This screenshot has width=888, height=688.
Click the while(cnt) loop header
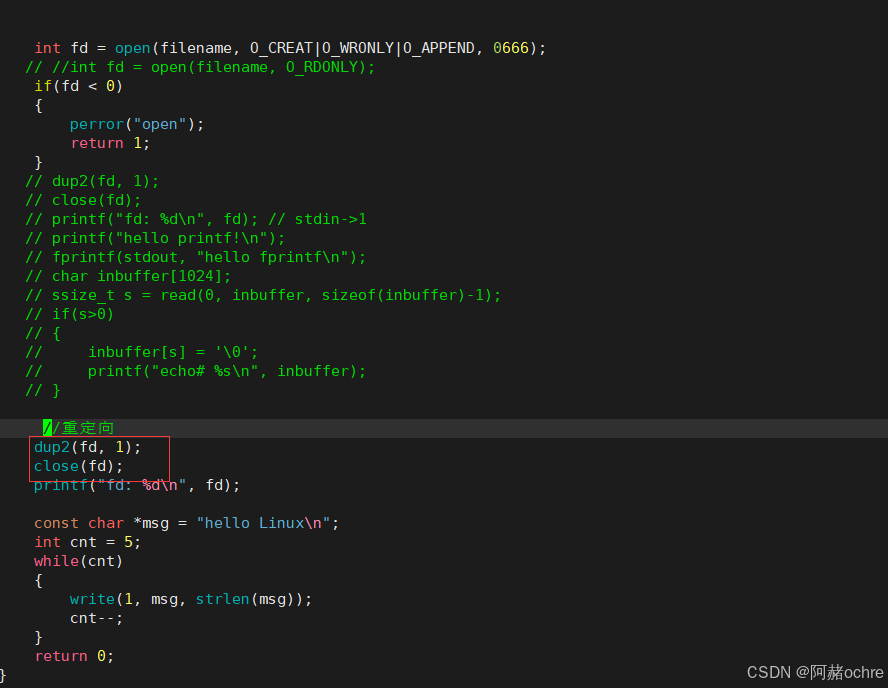tap(78, 561)
